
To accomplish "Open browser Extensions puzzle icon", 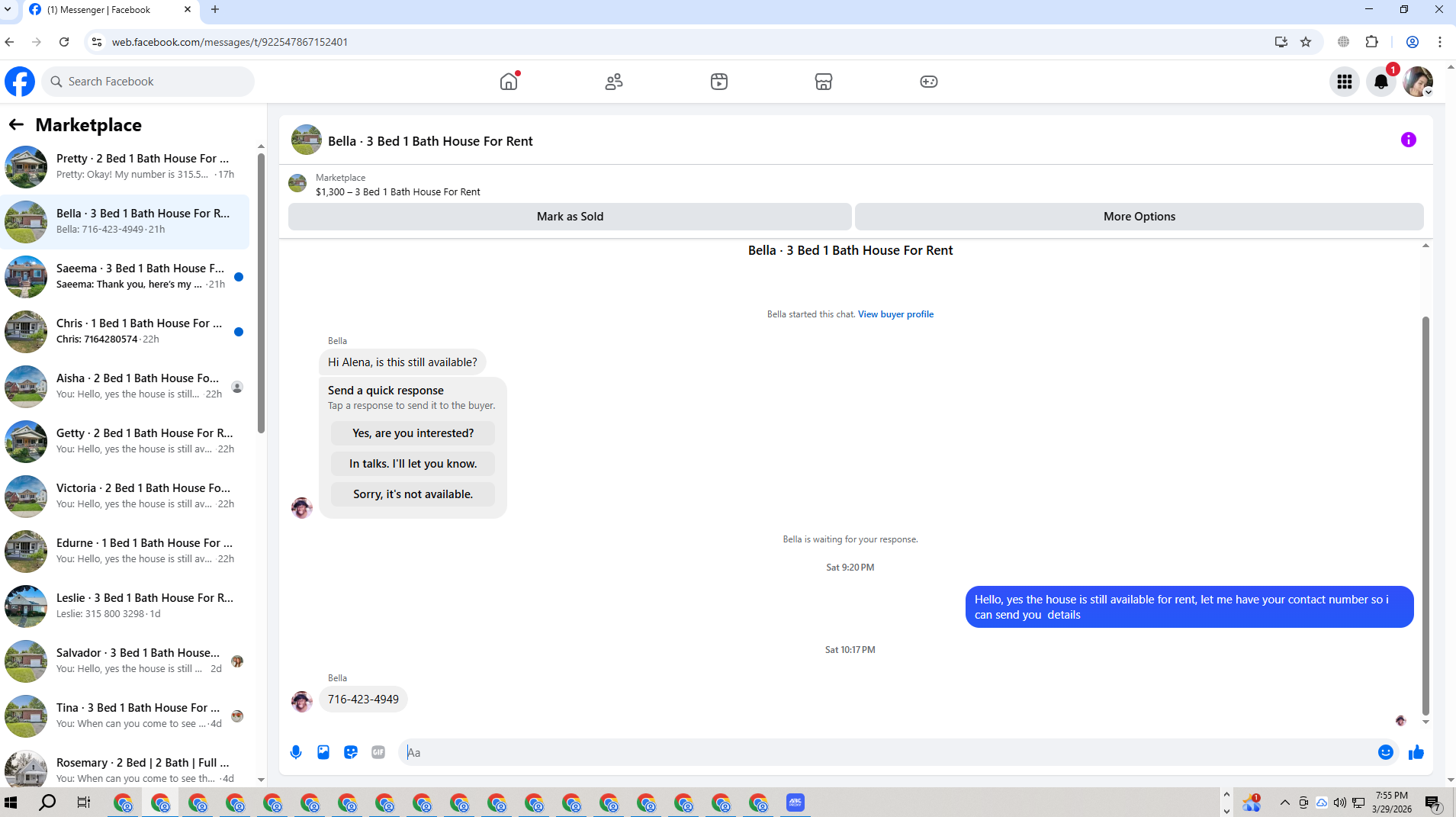I will coord(1372,42).
